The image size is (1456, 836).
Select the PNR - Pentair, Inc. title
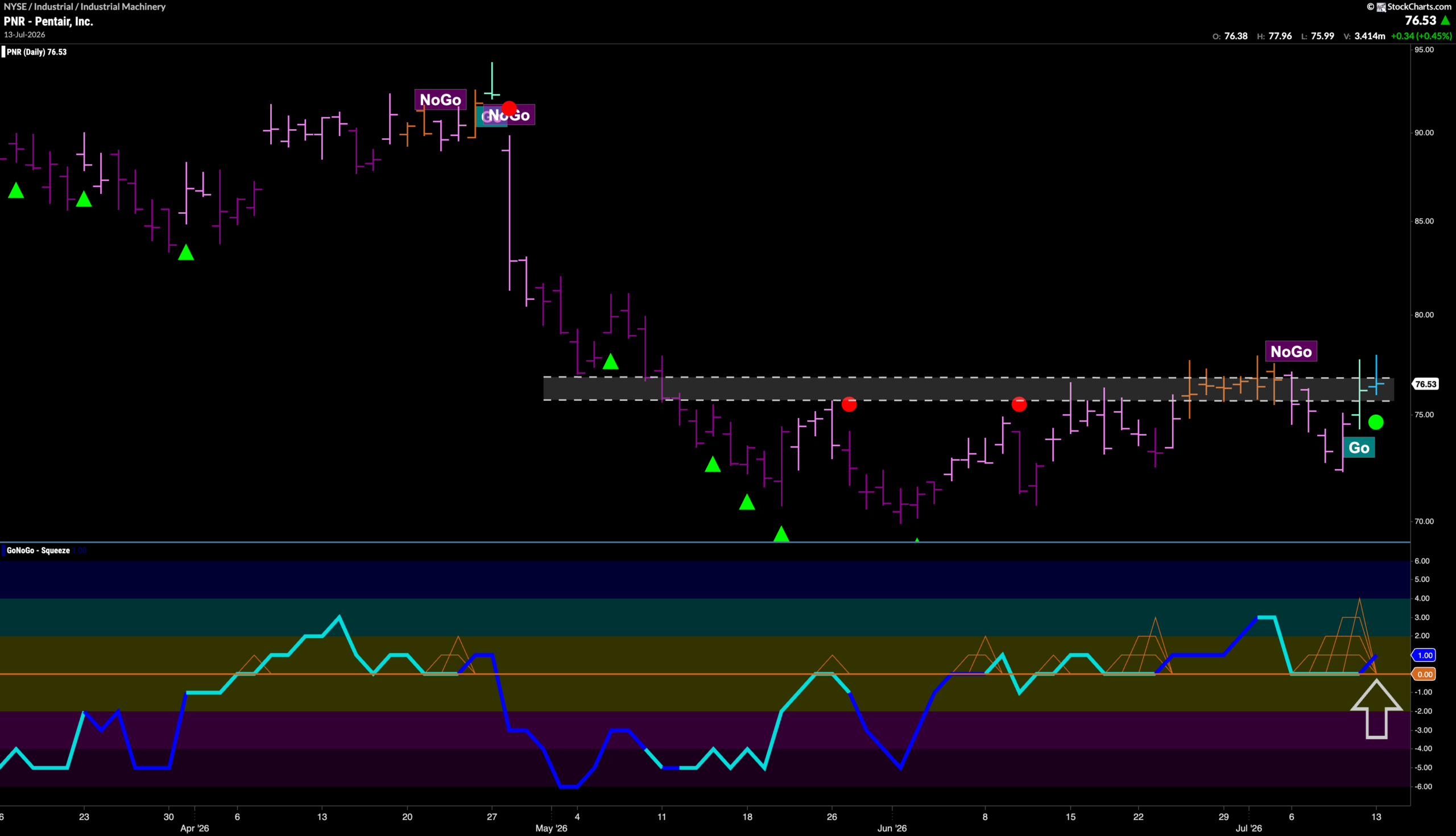coord(48,21)
